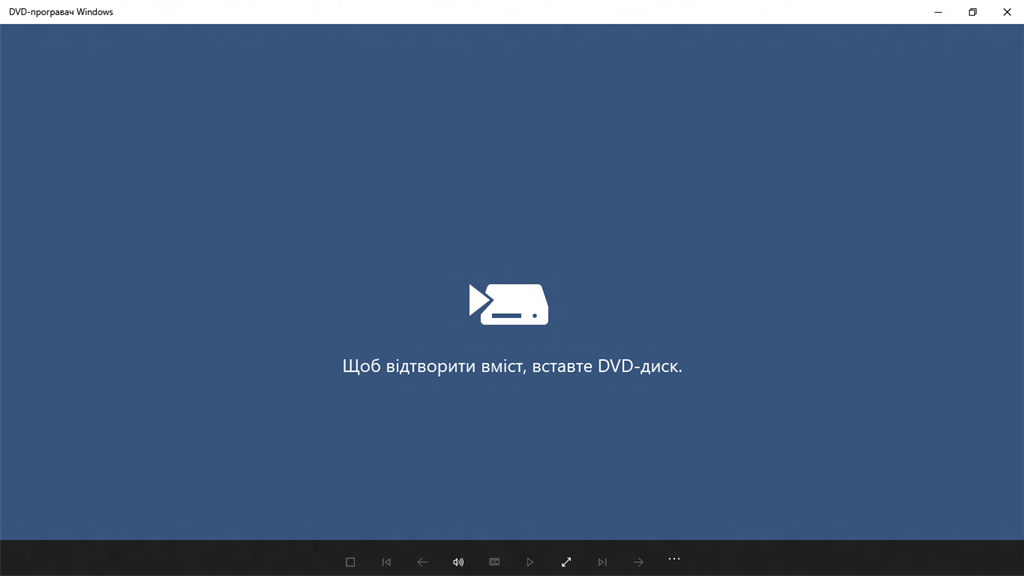This screenshot has height=576, width=1024.
Task: Minimize the DVD player window
Action: [x=938, y=12]
